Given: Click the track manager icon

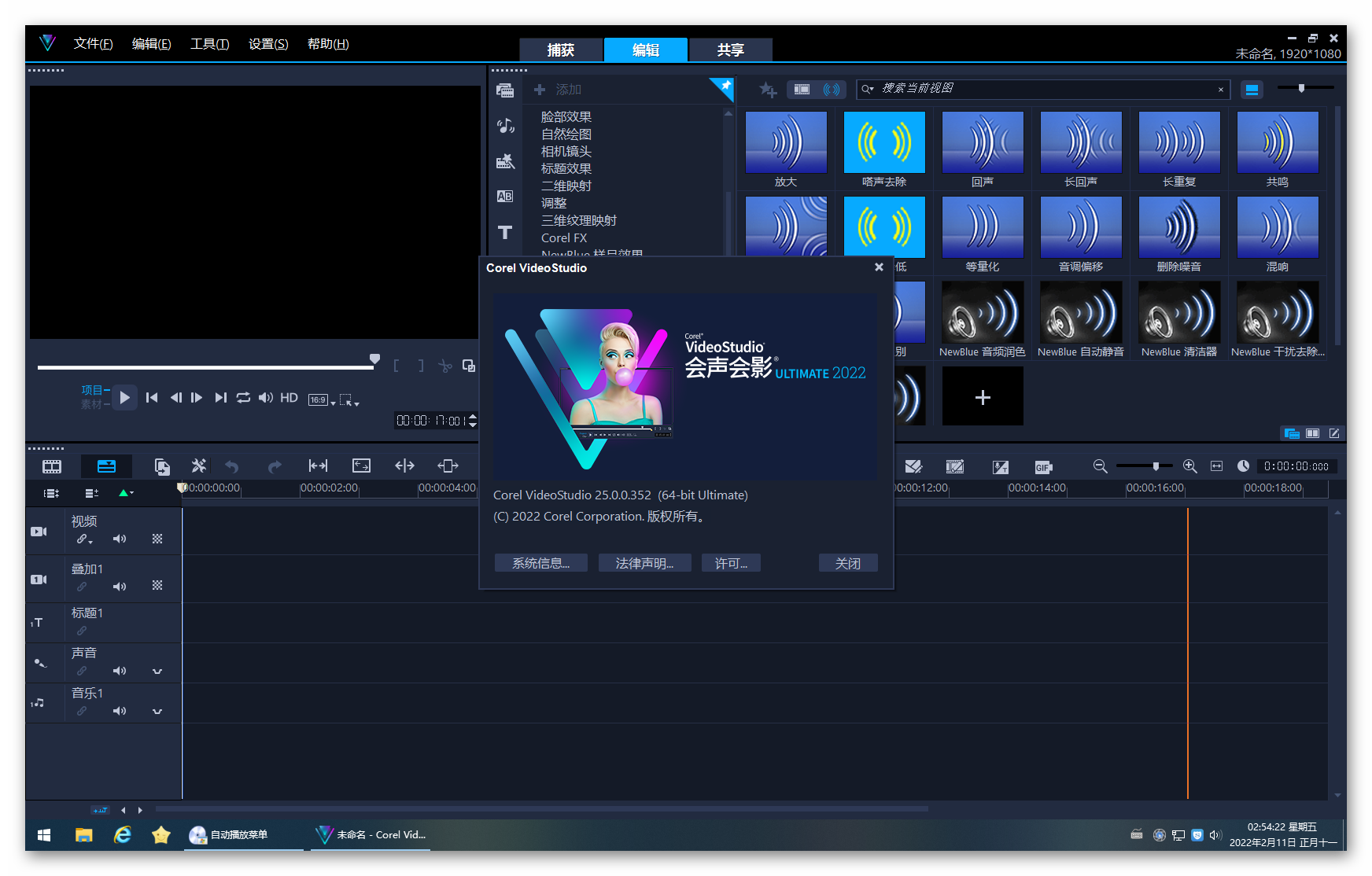Looking at the screenshot, I should pyautogui.click(x=51, y=493).
